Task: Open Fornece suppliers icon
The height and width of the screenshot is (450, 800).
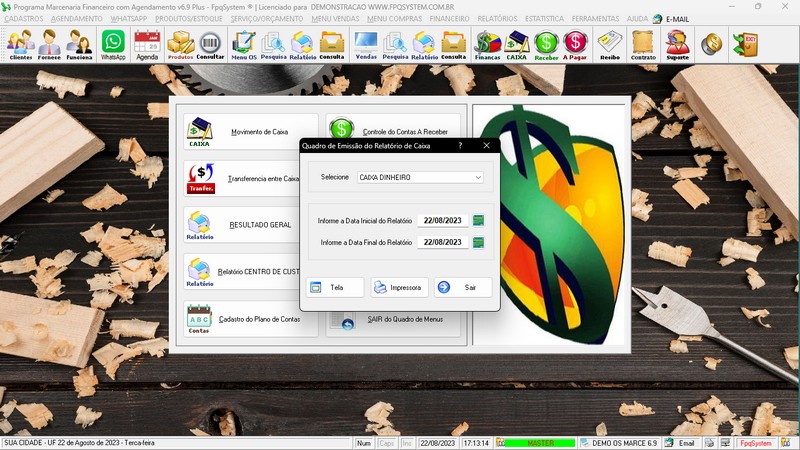Action: 49,45
